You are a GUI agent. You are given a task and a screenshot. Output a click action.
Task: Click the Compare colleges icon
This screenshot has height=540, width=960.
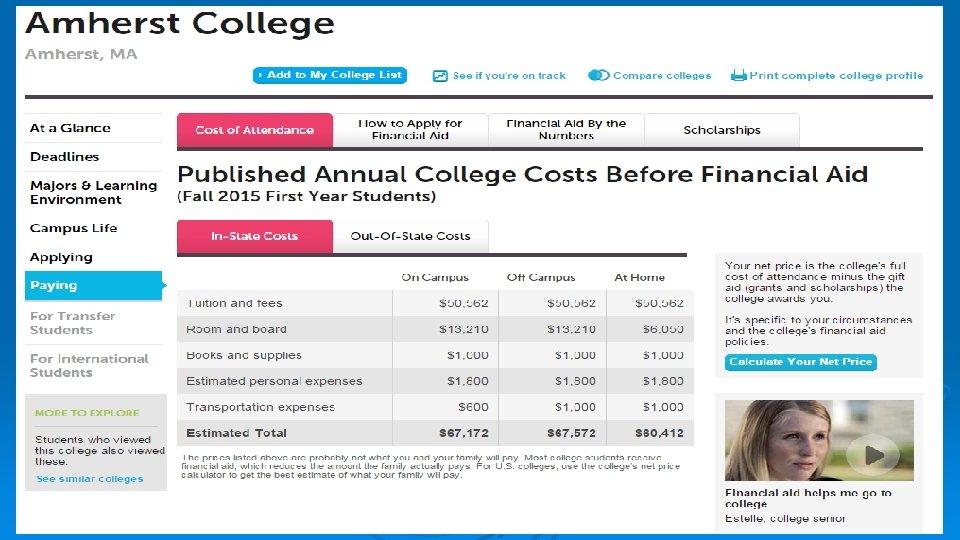pyautogui.click(x=599, y=75)
